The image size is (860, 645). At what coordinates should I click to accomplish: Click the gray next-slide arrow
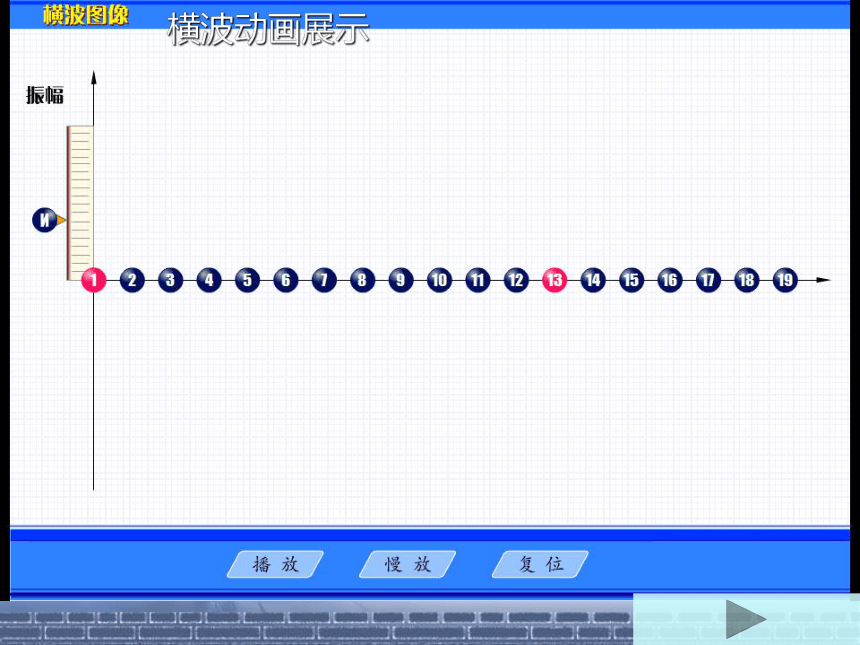745,619
